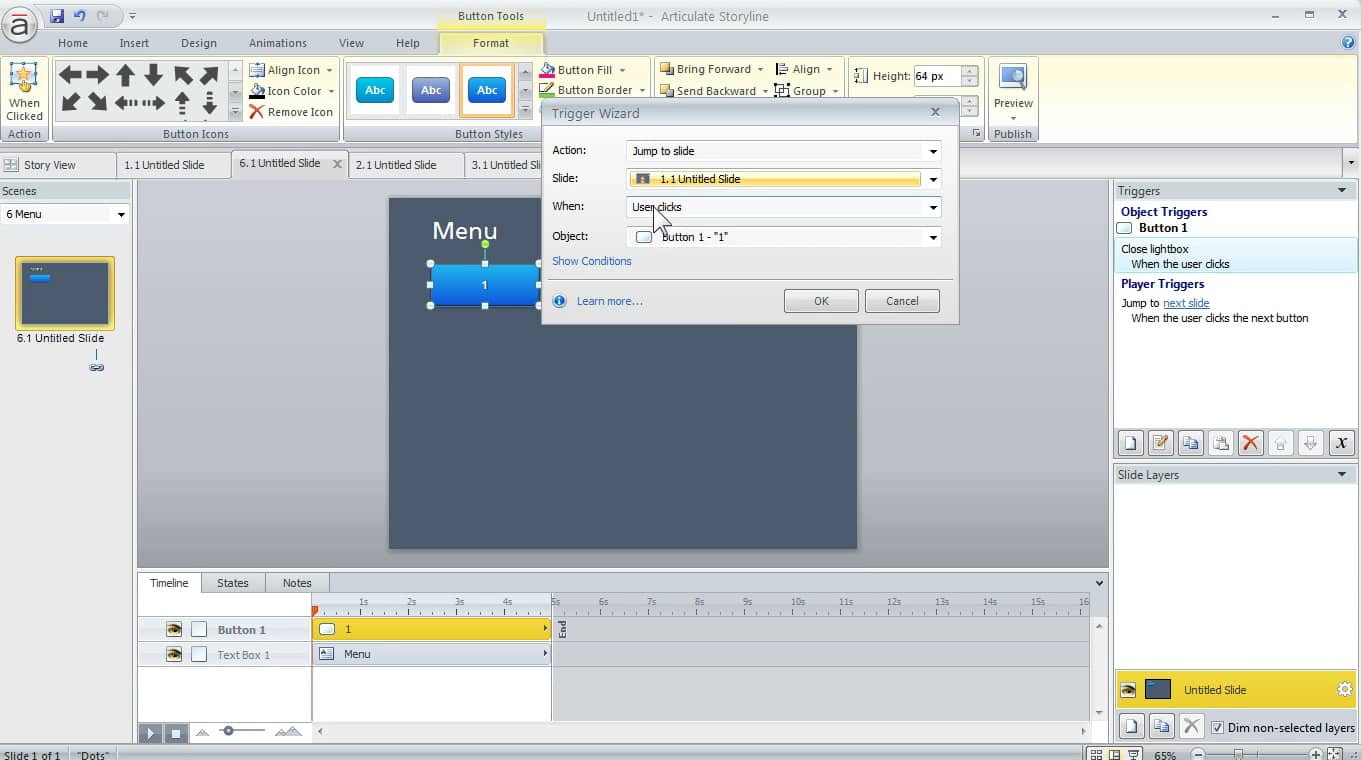Delete the selected trigger with red X
This screenshot has width=1362, height=760.
point(1250,443)
